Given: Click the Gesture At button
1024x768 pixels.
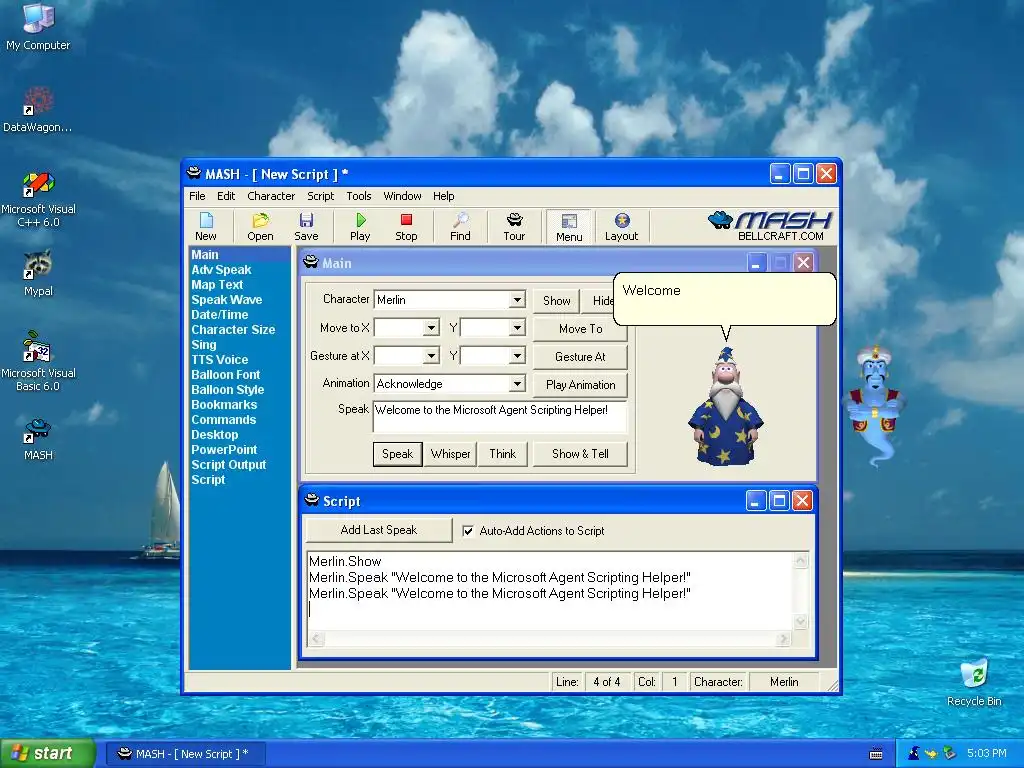Looking at the screenshot, I should pyautogui.click(x=580, y=357).
